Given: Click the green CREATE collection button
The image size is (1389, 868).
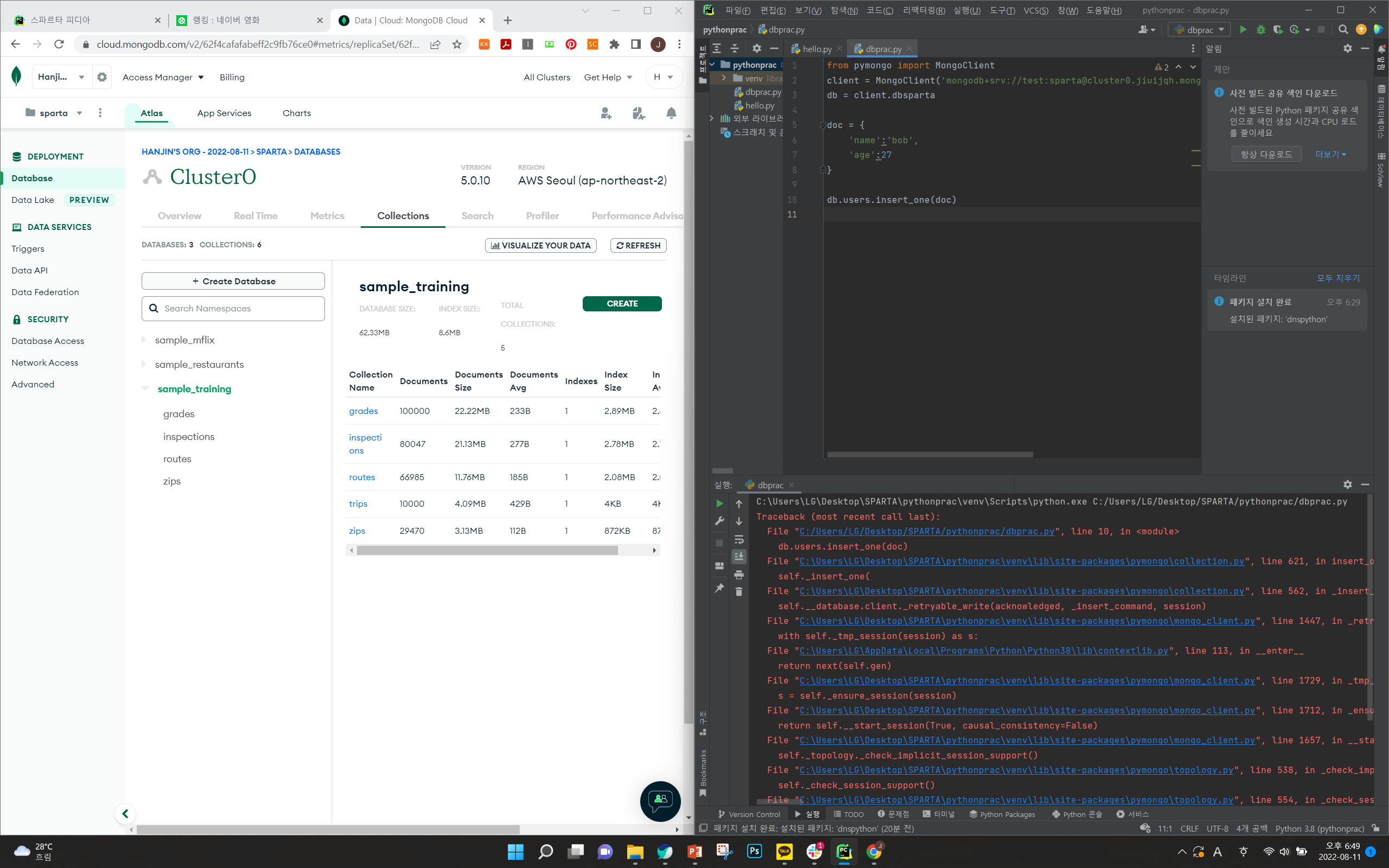Looking at the screenshot, I should pyautogui.click(x=622, y=304).
